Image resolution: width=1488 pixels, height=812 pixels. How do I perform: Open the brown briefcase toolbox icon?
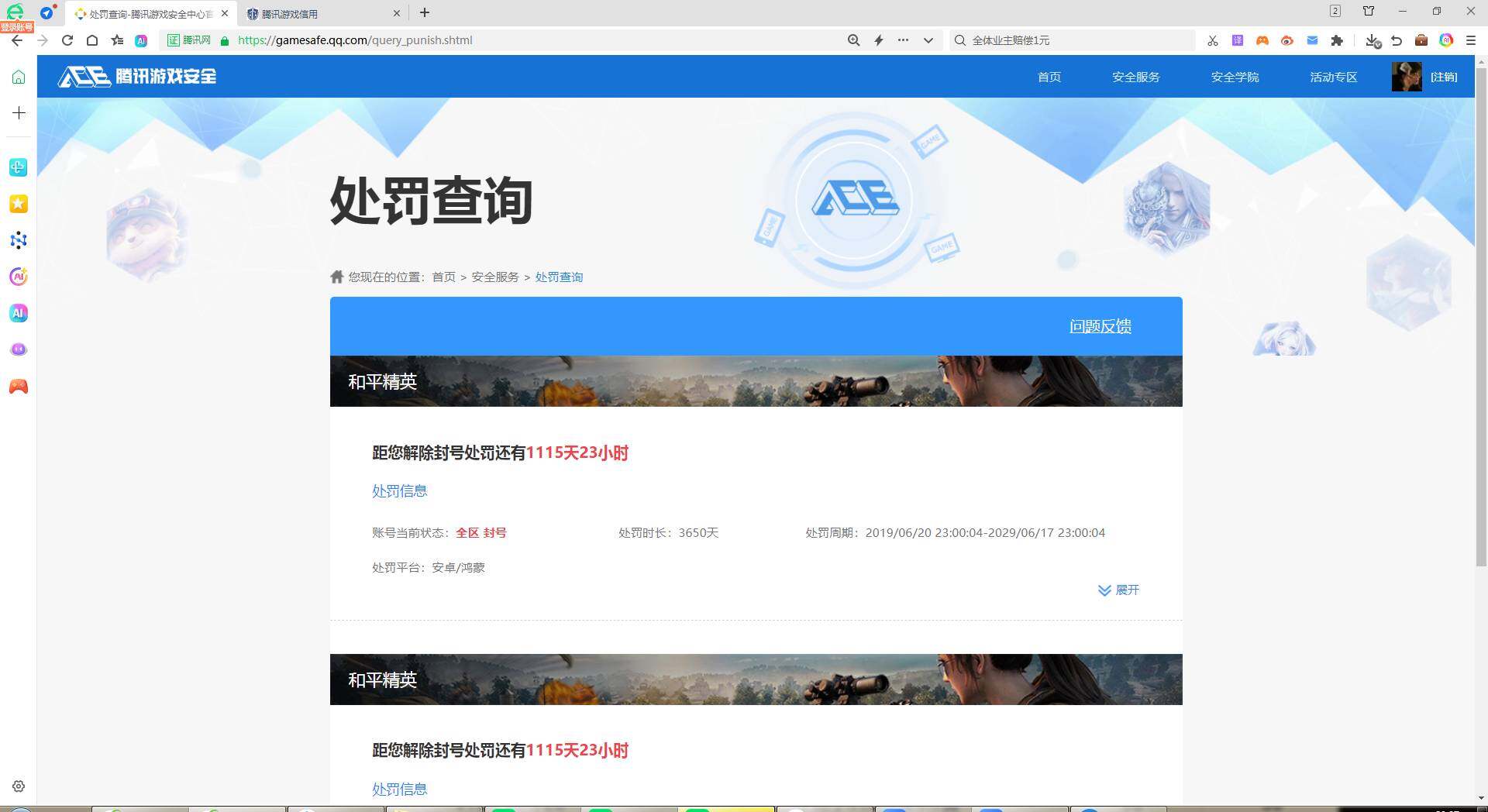pyautogui.click(x=1421, y=40)
